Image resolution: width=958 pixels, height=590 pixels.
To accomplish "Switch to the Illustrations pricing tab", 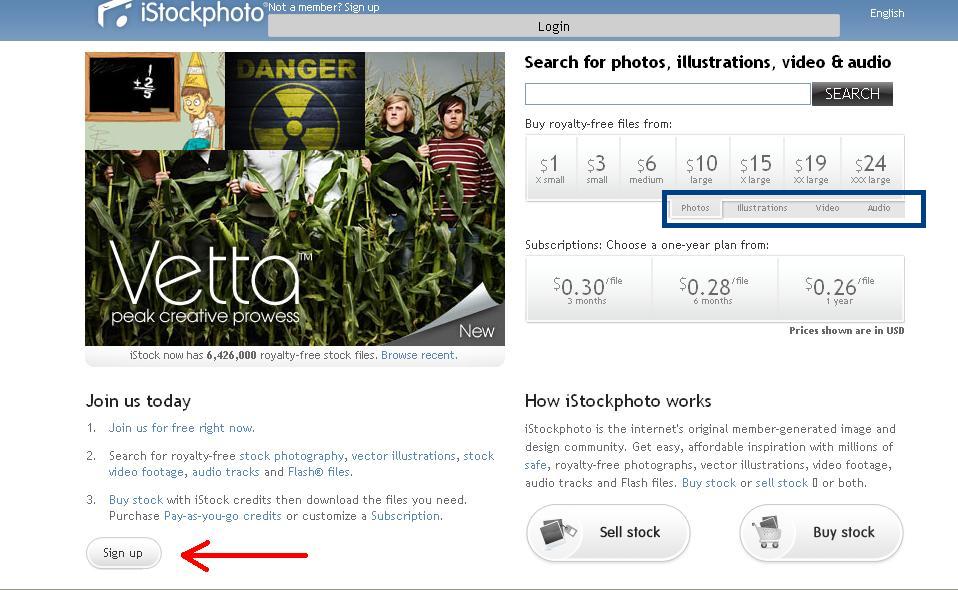I will tap(762, 208).
